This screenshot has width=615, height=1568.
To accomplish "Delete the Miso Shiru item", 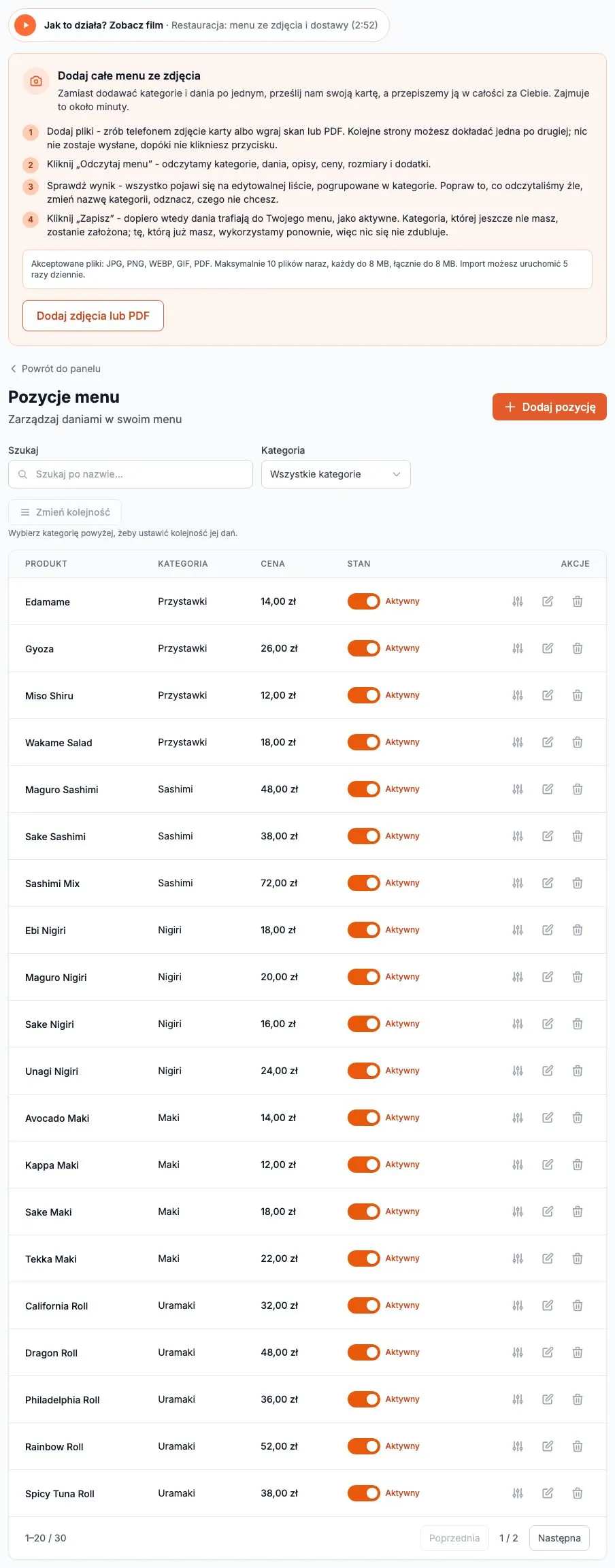I will coord(578,695).
